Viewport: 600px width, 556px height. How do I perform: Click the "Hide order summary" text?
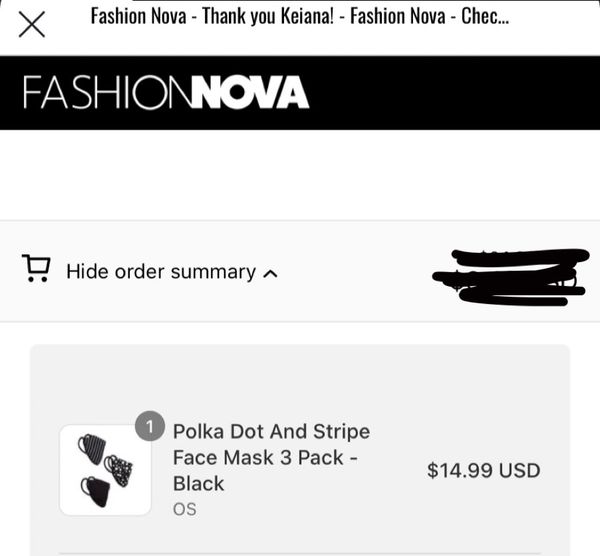coord(160,271)
